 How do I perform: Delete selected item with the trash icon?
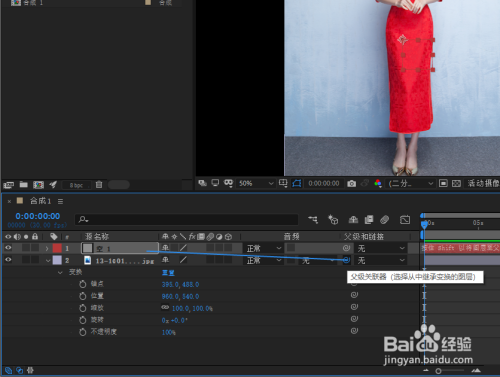pos(99,184)
